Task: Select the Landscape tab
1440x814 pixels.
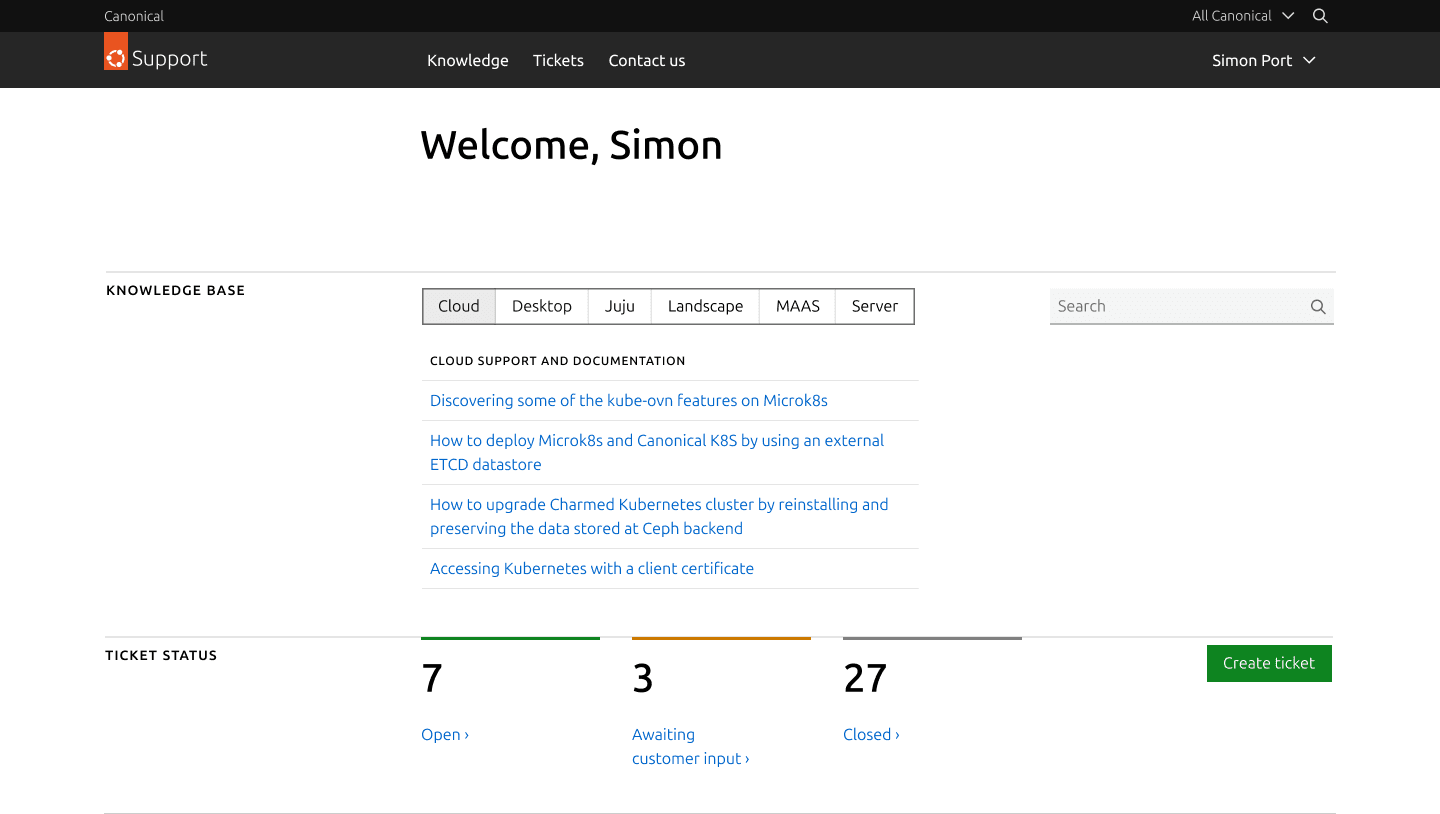Action: point(706,306)
